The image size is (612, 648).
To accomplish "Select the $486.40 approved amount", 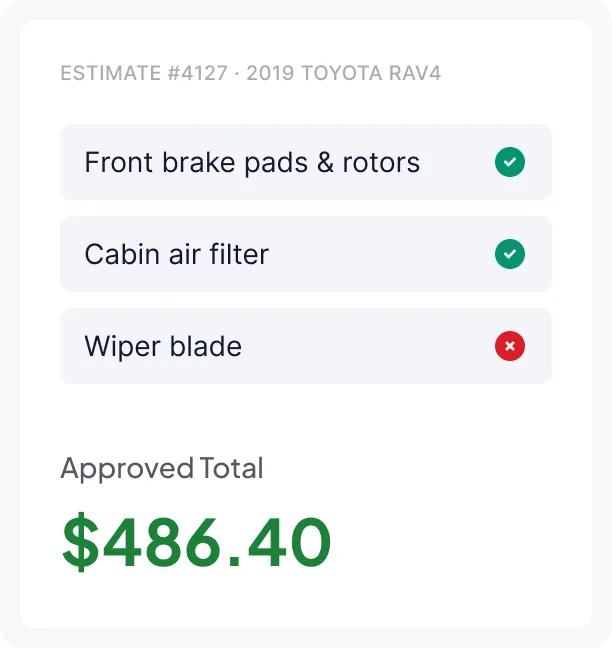I will (196, 541).
